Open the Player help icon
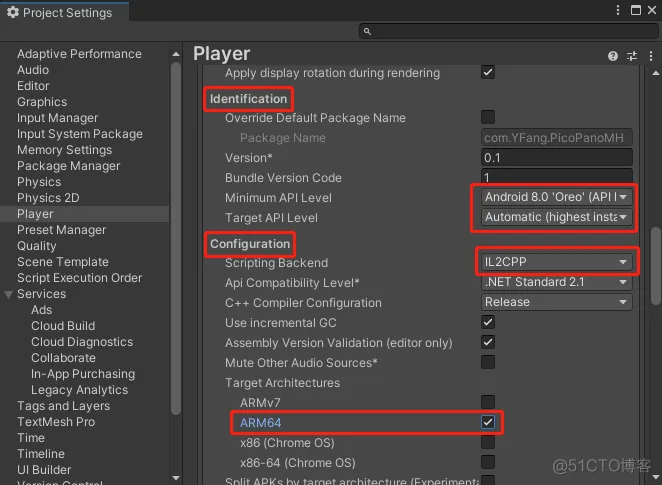Viewport: 662px width, 485px height. coord(613,56)
